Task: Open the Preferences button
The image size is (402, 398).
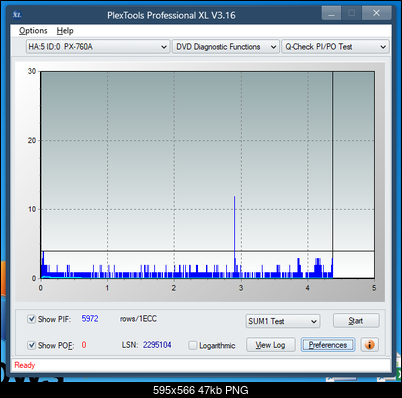Action: pyautogui.click(x=328, y=345)
